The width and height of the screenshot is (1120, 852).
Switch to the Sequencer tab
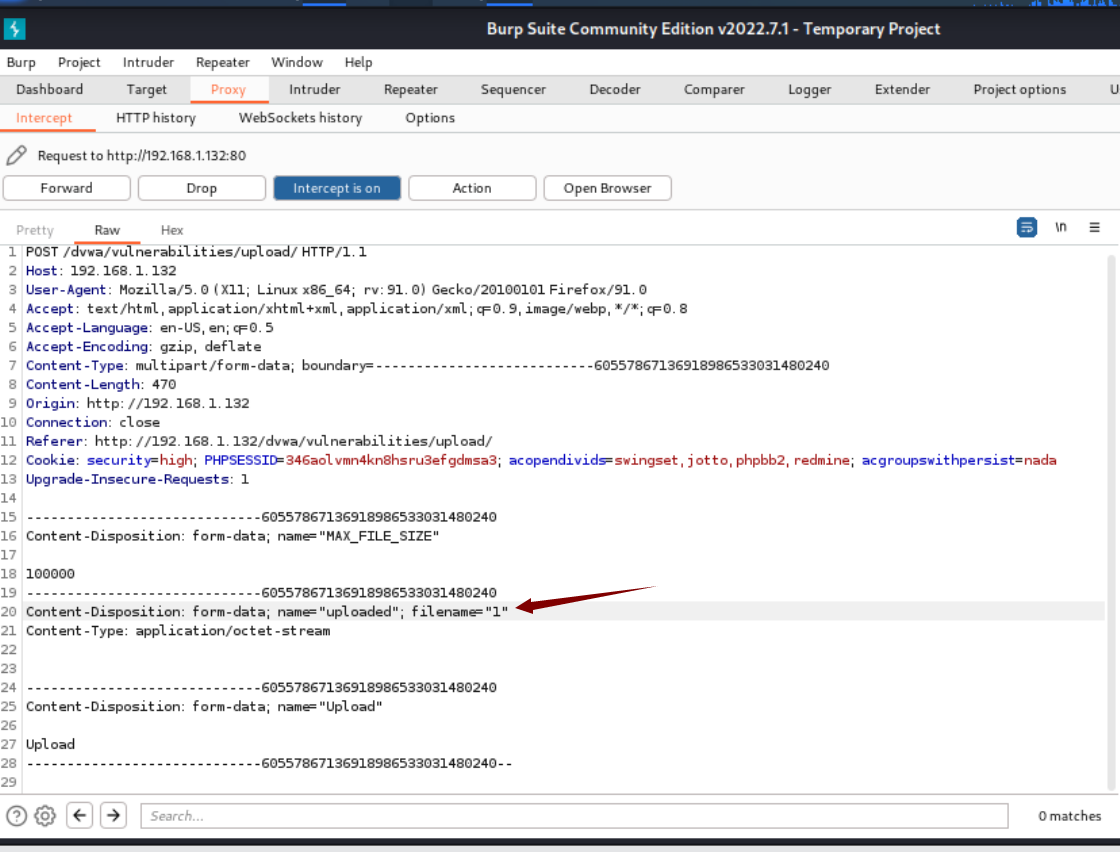[x=513, y=89]
